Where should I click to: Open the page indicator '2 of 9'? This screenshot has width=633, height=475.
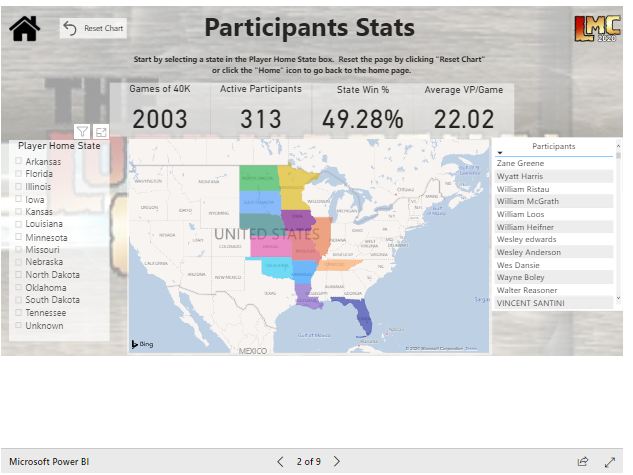(x=308, y=461)
